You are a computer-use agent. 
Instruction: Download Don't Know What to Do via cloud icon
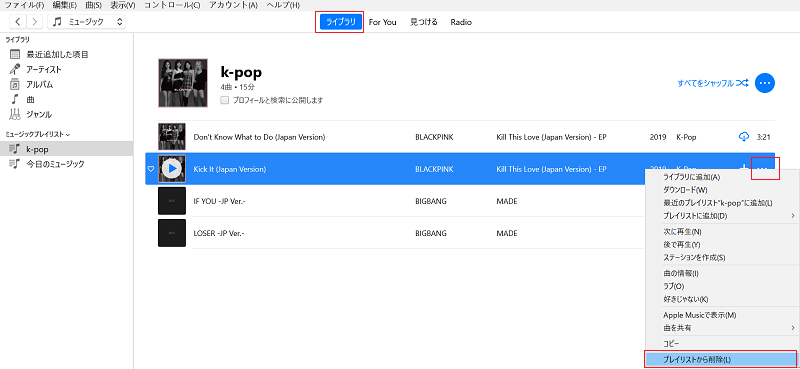[x=744, y=137]
